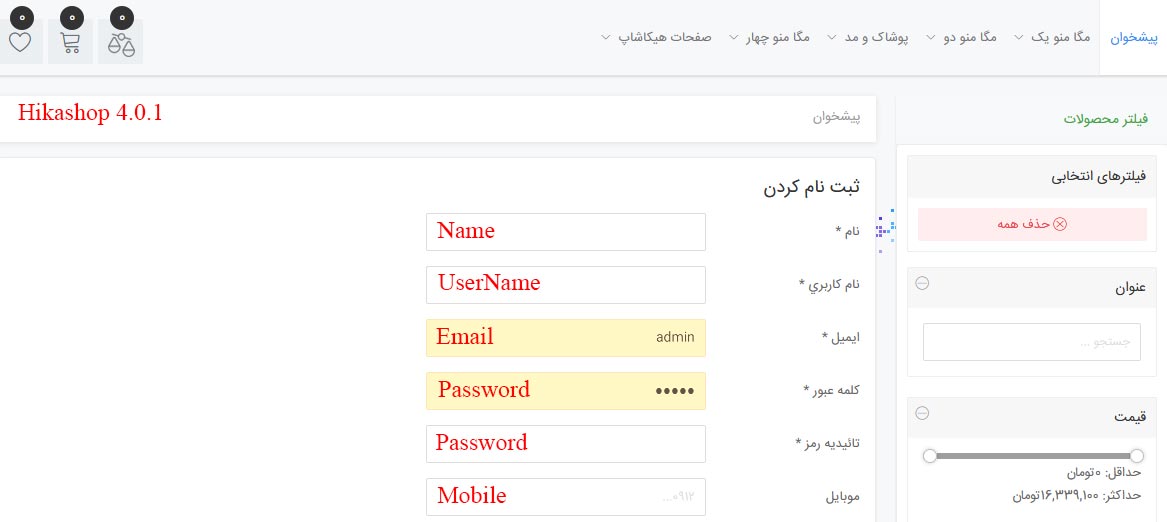Collapse the عنوان filter panel
This screenshot has height=522, width=1167.
click(922, 283)
